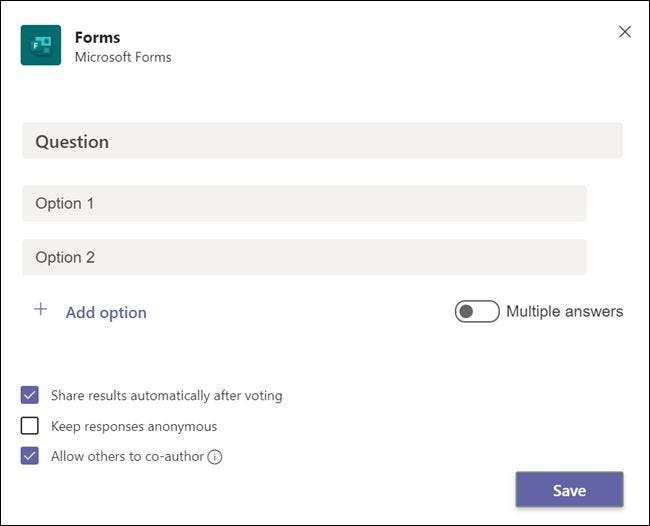Click the 'Microsoft Forms' subtitle text
This screenshot has height=526, width=650.
tap(123, 57)
